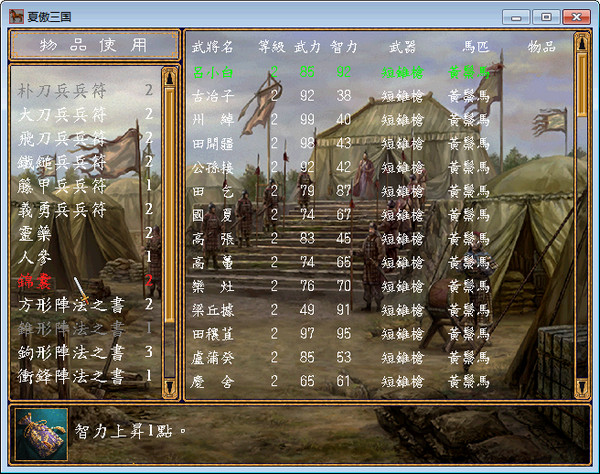The height and width of the screenshot is (474, 600).
Task: Select the 藤甲兵兵符 item
Action: point(85,186)
